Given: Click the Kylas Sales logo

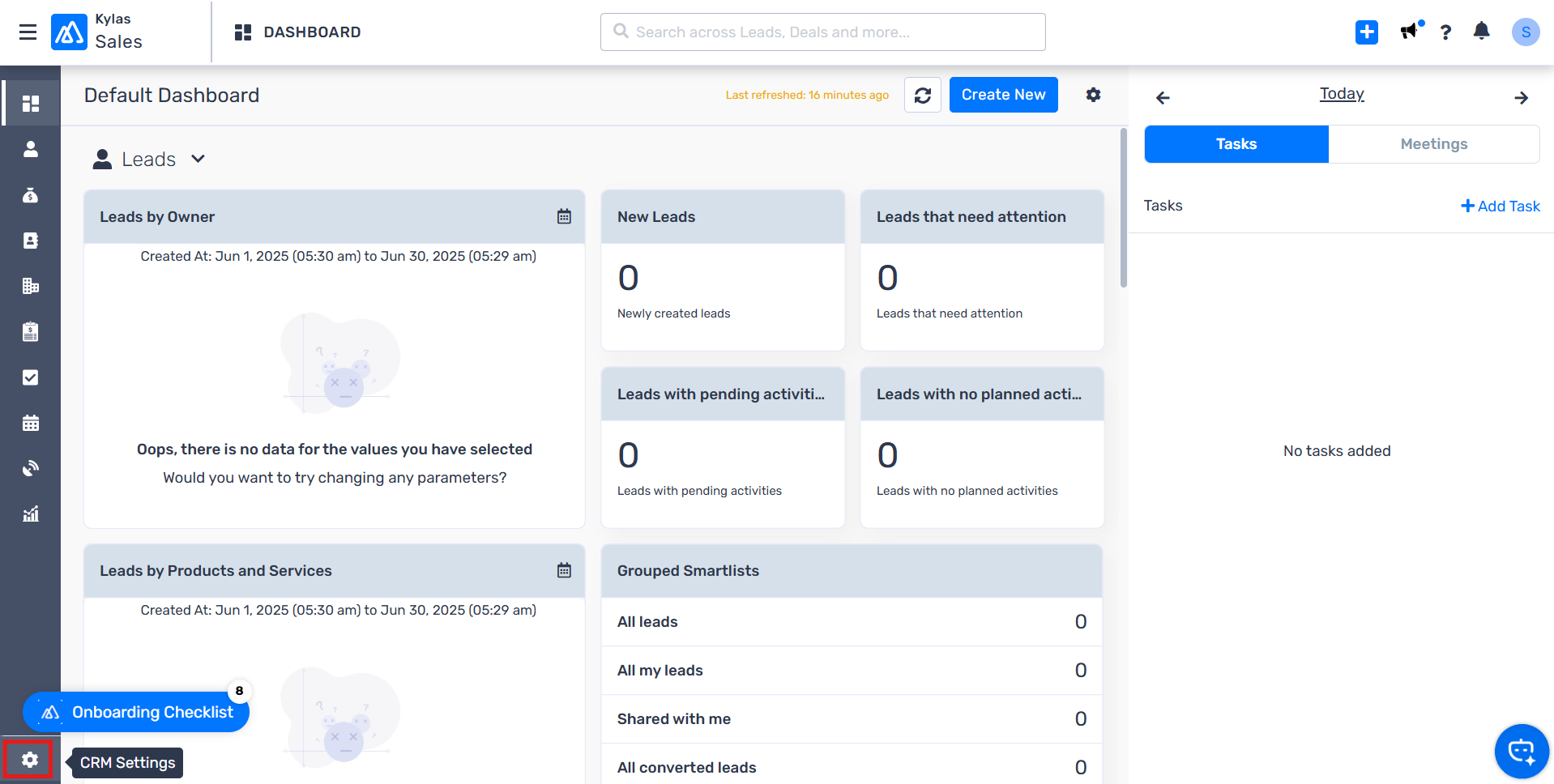Looking at the screenshot, I should [x=96, y=32].
